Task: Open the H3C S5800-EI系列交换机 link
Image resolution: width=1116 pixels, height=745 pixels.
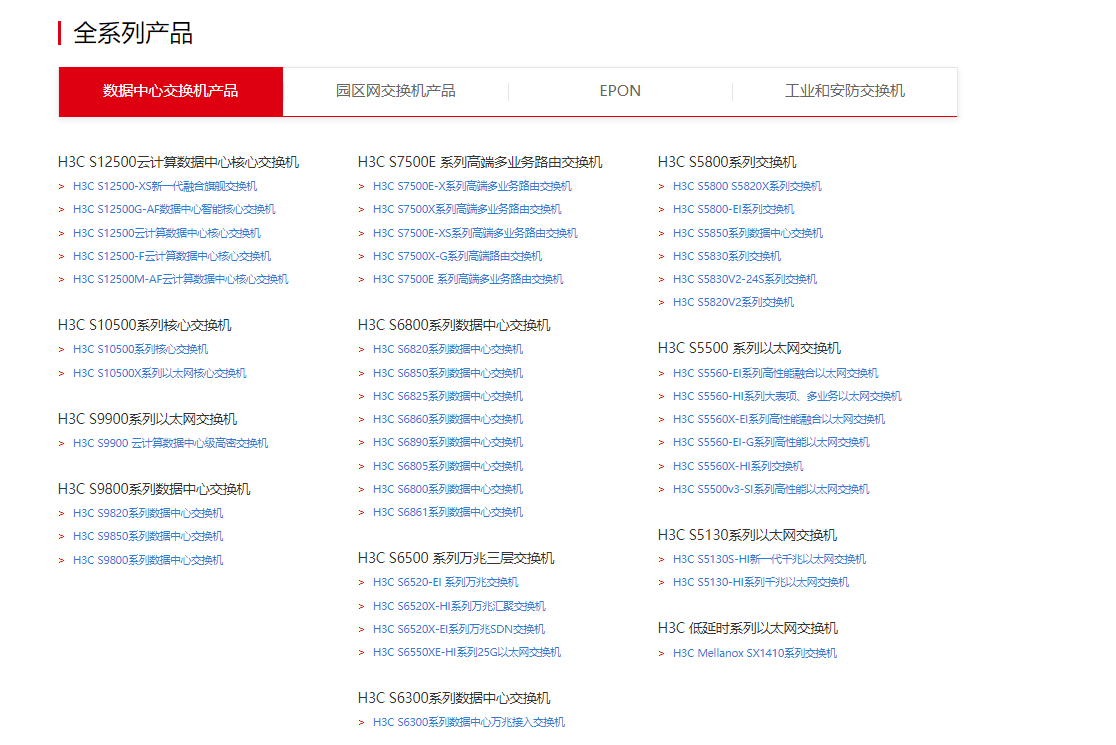Action: pyautogui.click(x=734, y=209)
